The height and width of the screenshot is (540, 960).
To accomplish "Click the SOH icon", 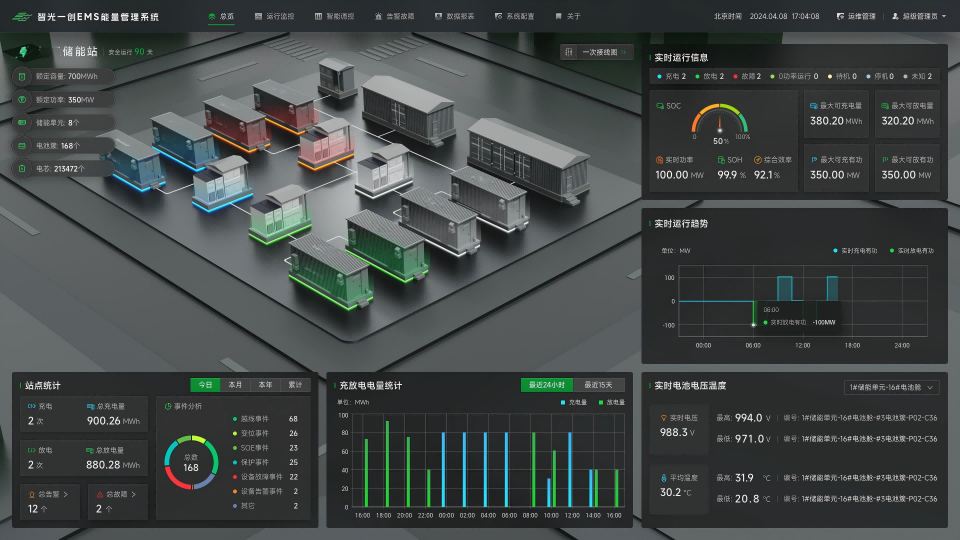I will click(721, 159).
